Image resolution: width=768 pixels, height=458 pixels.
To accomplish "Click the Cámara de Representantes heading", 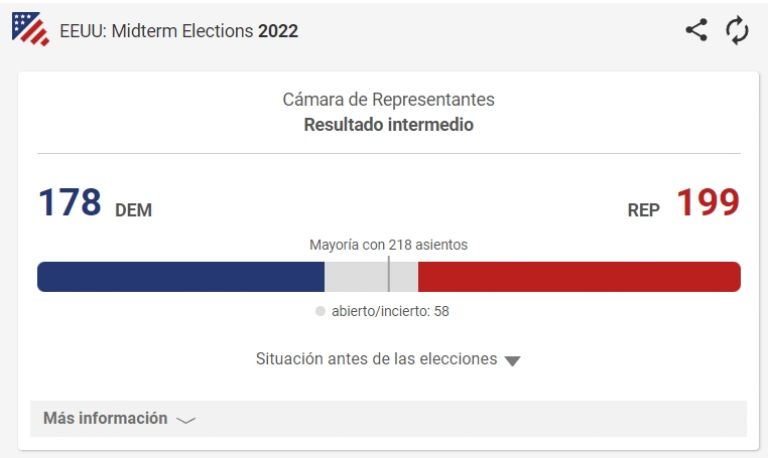I will coord(388,99).
